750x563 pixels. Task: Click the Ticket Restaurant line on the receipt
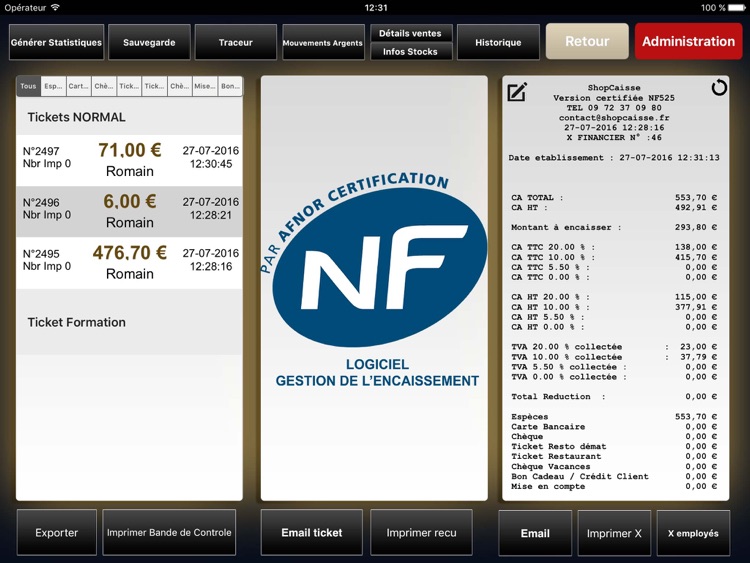(x=614, y=456)
